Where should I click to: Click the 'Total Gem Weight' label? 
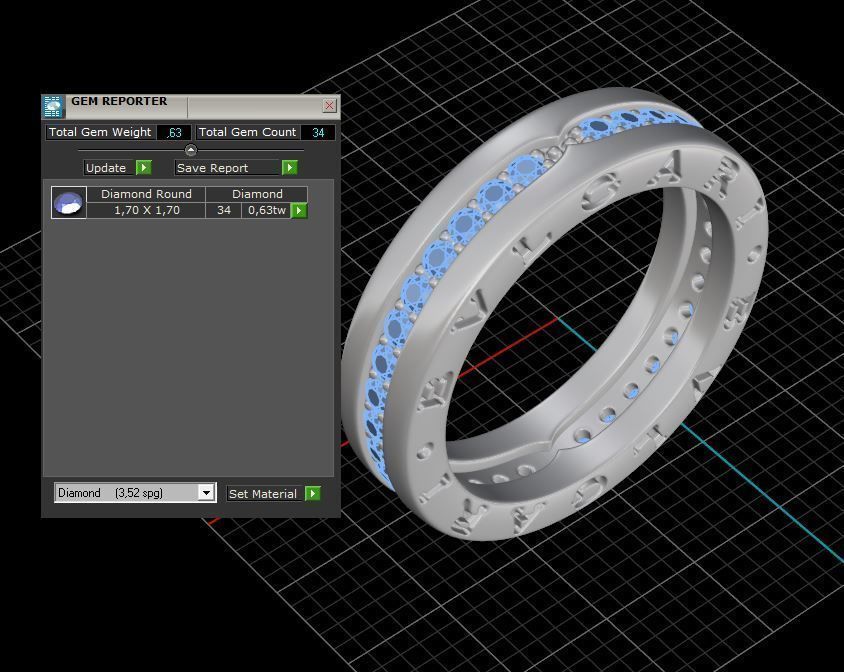[100, 132]
